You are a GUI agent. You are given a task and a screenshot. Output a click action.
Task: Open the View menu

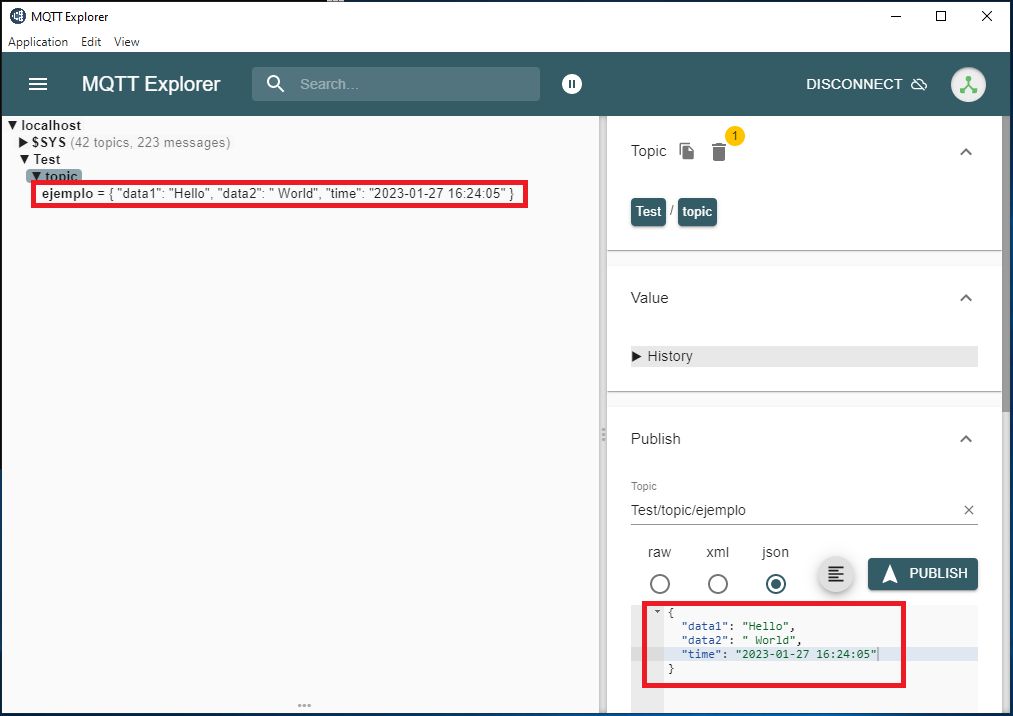click(127, 41)
